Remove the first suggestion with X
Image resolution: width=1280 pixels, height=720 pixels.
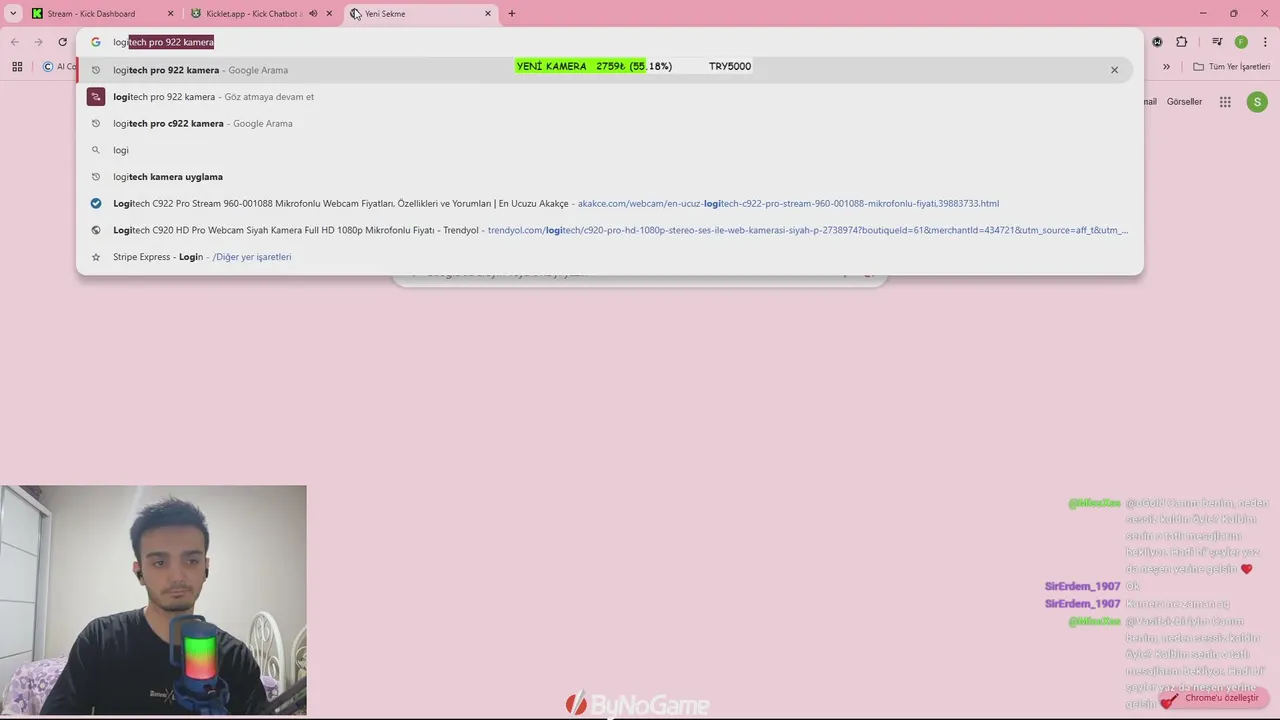pyautogui.click(x=1114, y=70)
